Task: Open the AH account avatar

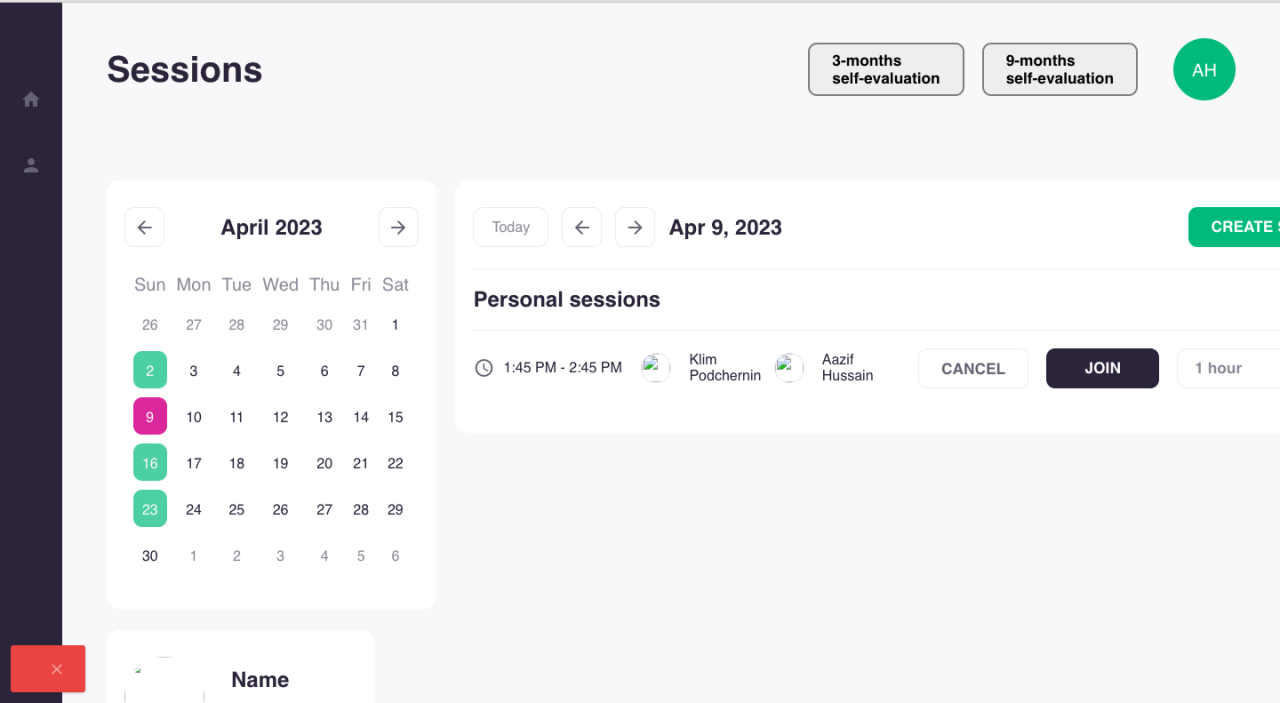Action: tap(1204, 70)
